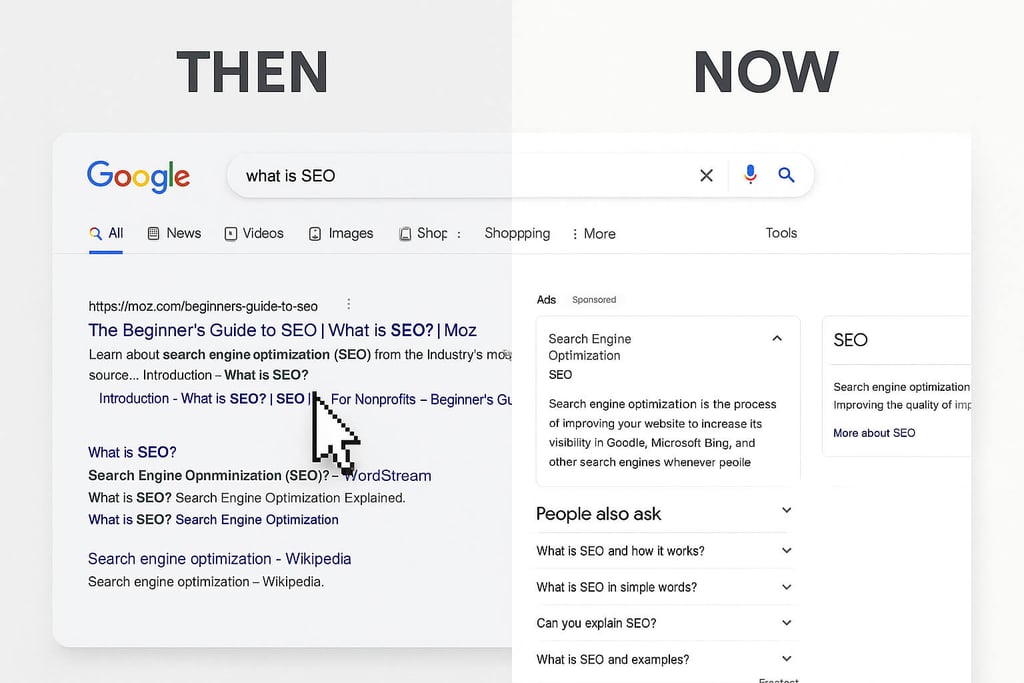Click the blue magnifying glass search icon
Viewport: 1024px width, 683px height.
786,175
